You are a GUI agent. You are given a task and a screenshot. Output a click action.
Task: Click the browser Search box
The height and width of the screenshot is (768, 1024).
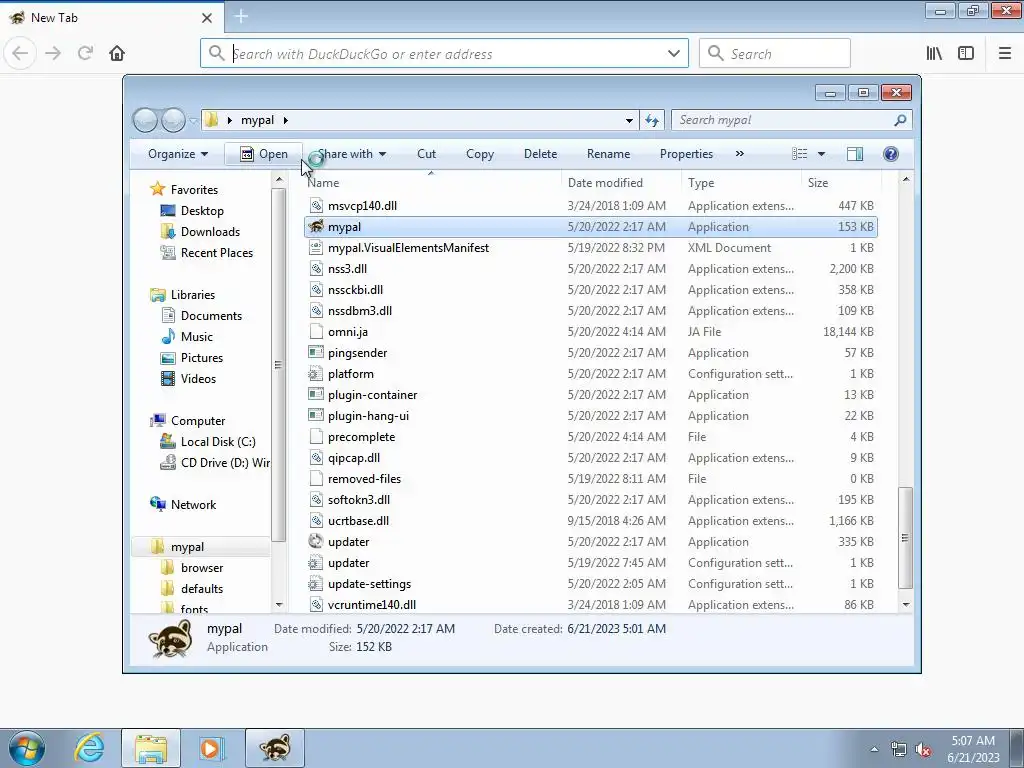click(x=775, y=54)
